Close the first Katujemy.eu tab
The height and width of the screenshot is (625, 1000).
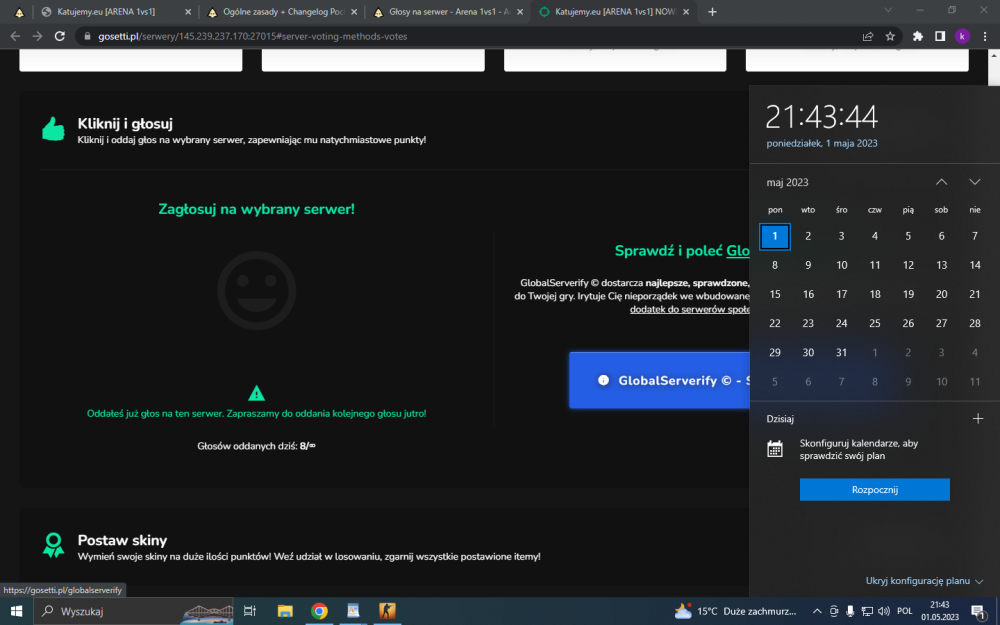click(x=188, y=11)
